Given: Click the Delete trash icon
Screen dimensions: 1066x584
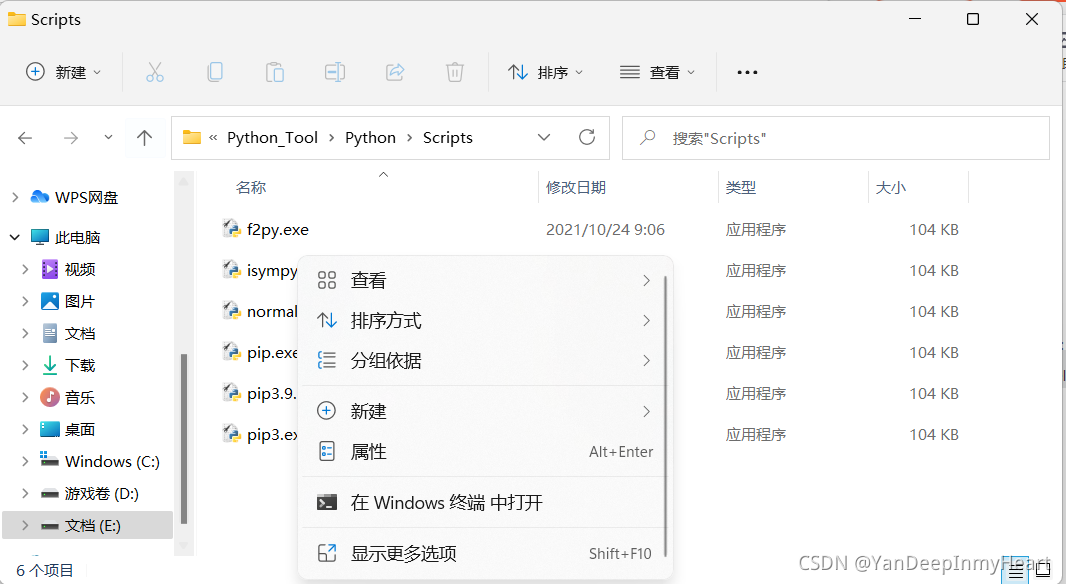Looking at the screenshot, I should click(455, 71).
